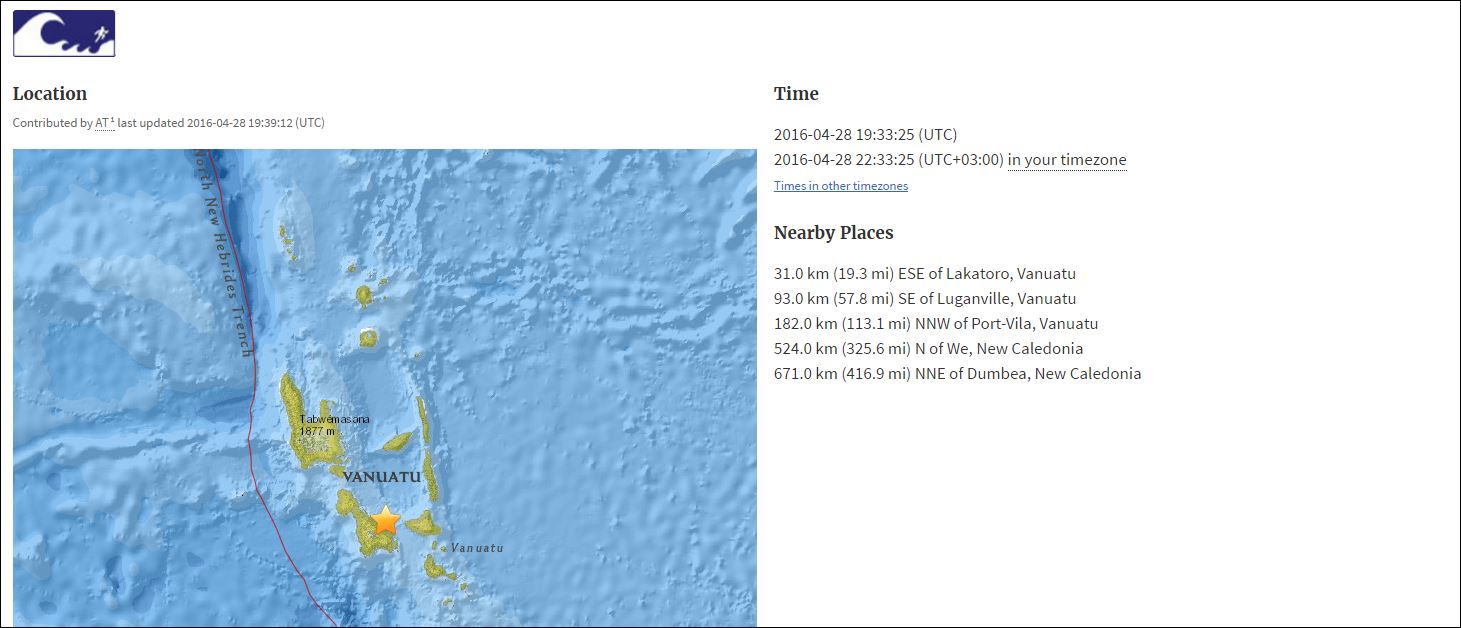Open the AT contributor link

point(104,123)
